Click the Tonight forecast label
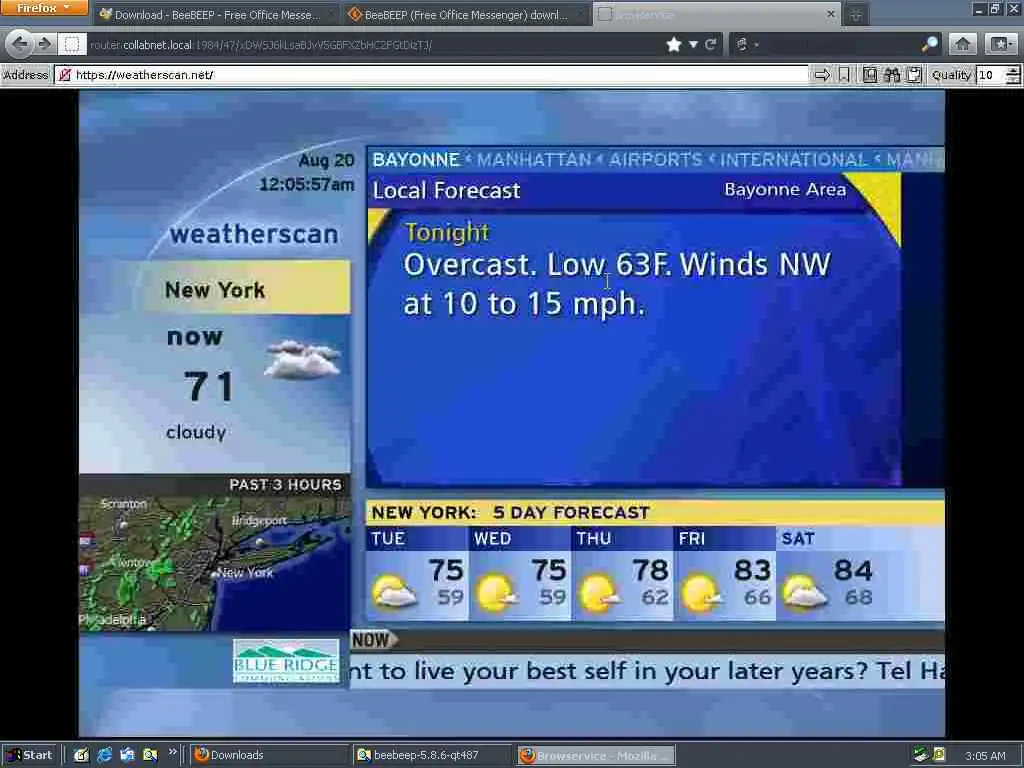This screenshot has width=1024, height=768. coord(447,232)
